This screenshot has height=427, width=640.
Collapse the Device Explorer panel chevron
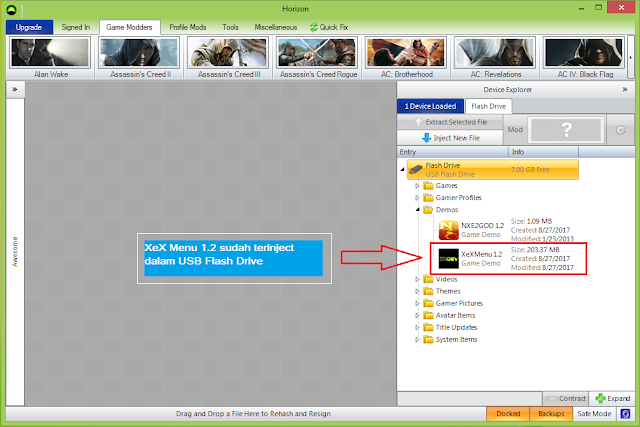click(x=624, y=89)
